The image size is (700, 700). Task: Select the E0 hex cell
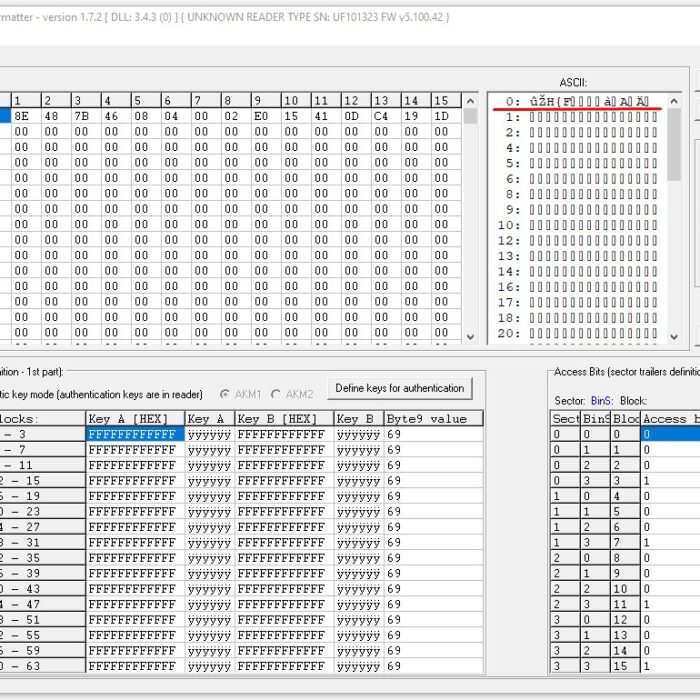click(x=266, y=116)
